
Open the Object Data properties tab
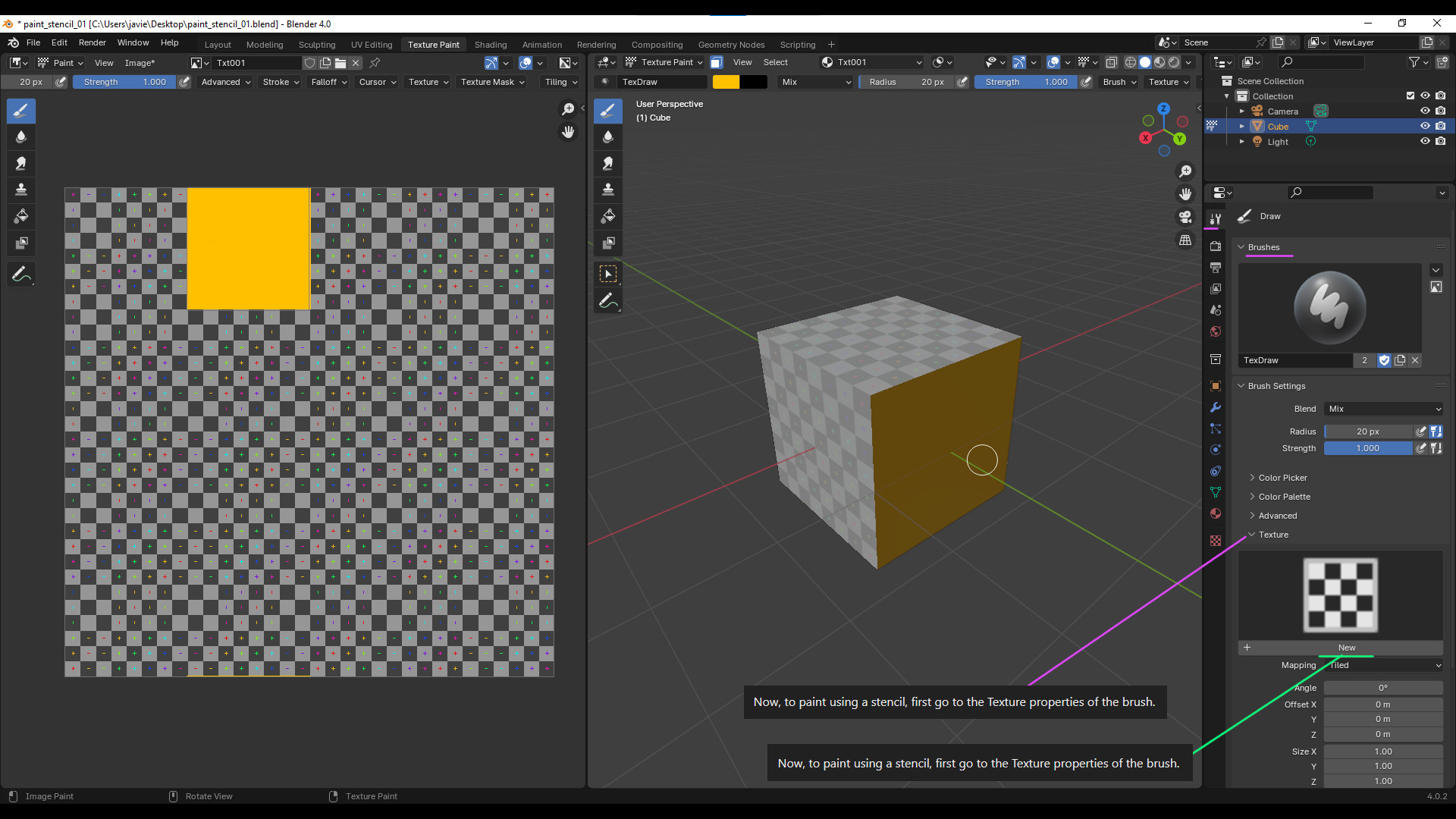(x=1216, y=492)
